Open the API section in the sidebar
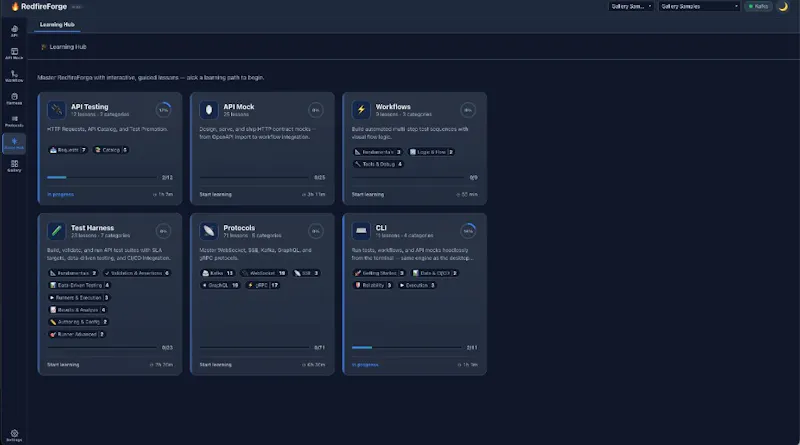This screenshot has width=800, height=445. (x=14, y=31)
